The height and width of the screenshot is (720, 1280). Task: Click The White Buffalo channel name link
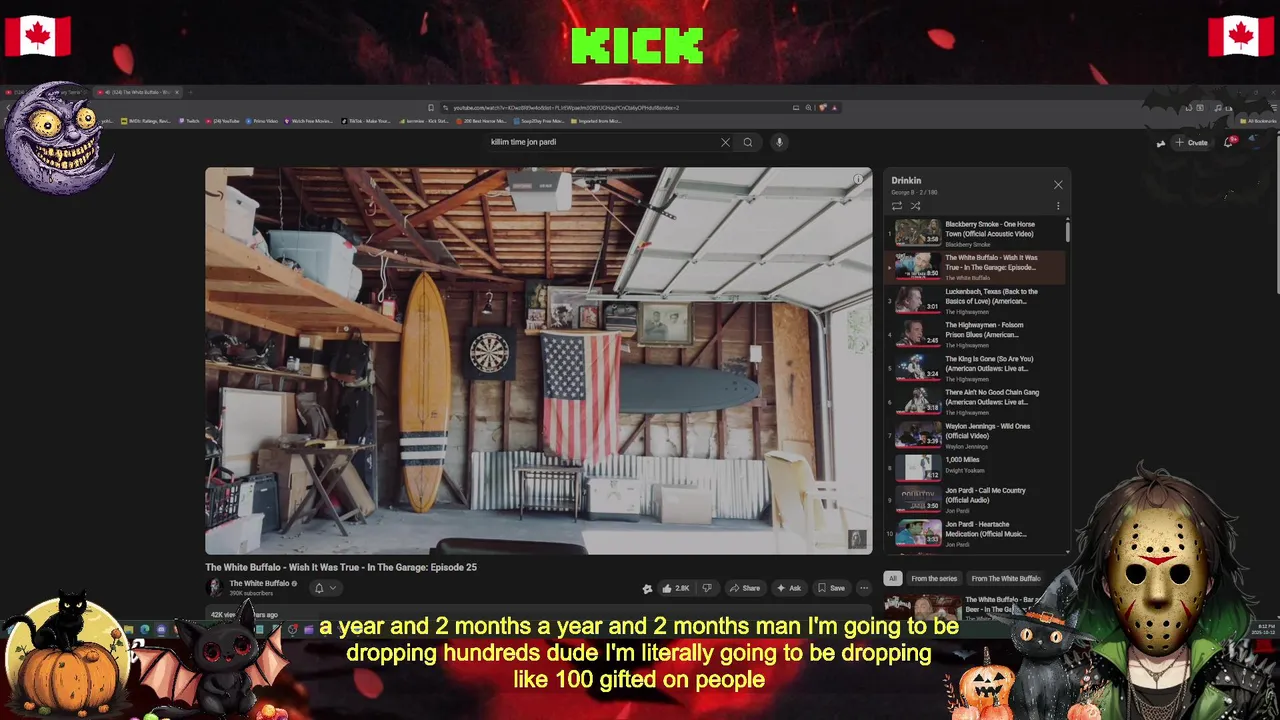click(x=259, y=584)
